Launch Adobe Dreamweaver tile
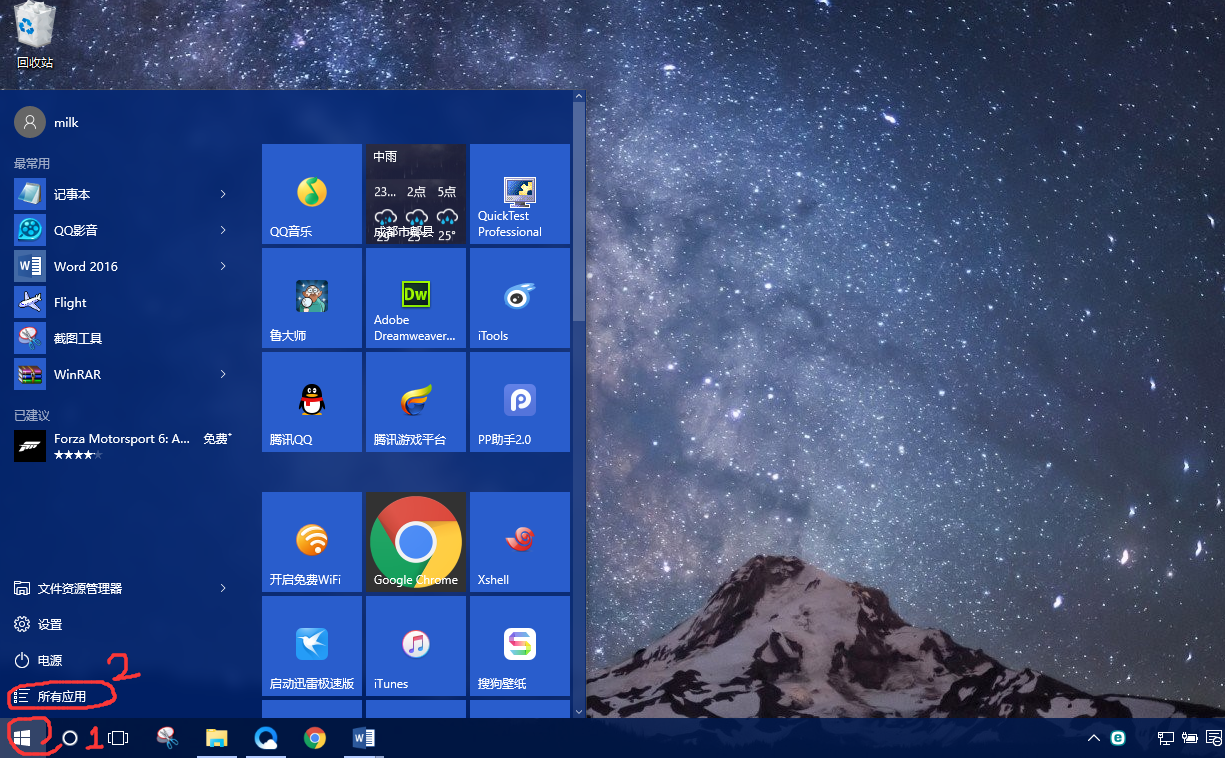1225x758 pixels. [416, 298]
